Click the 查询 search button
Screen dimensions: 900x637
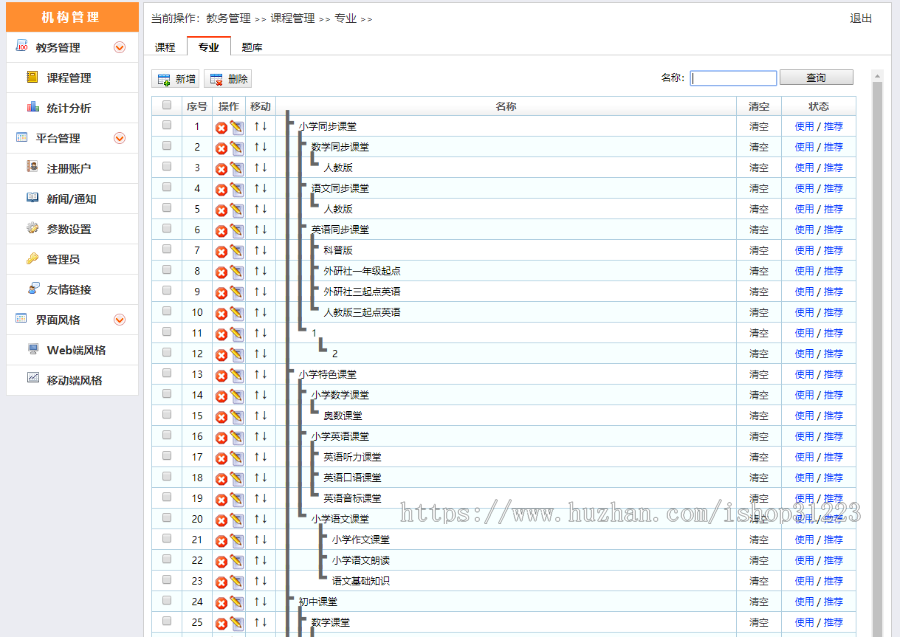point(816,78)
